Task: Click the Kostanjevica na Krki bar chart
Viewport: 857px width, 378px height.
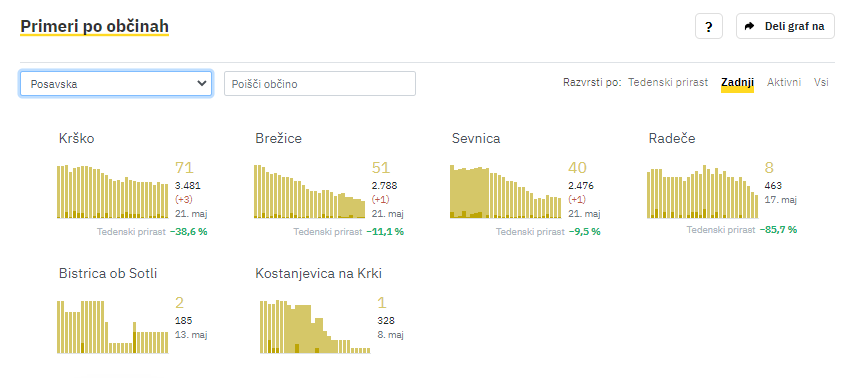Action: point(315,327)
